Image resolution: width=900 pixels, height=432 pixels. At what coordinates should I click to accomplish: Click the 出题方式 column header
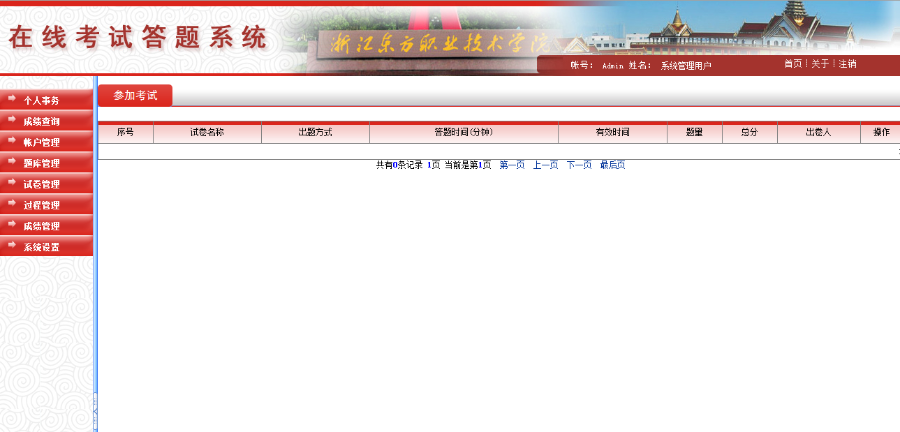[x=315, y=133]
